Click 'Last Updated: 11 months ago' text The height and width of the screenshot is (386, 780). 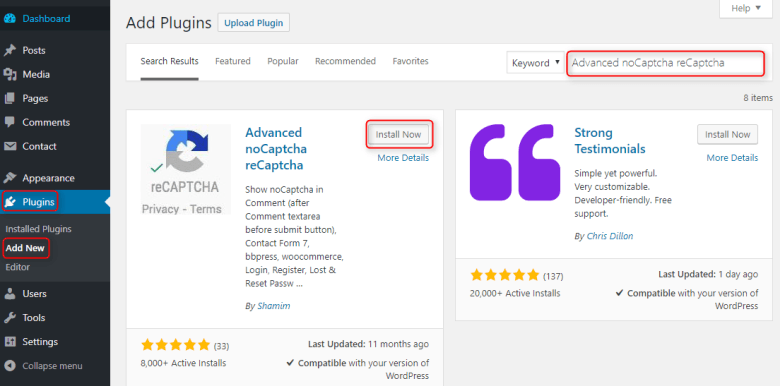pyautogui.click(x=368, y=344)
